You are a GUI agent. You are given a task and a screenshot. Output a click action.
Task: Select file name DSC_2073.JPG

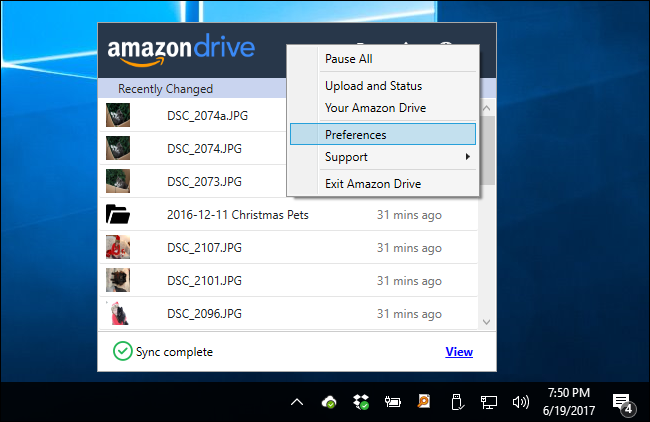click(x=204, y=182)
